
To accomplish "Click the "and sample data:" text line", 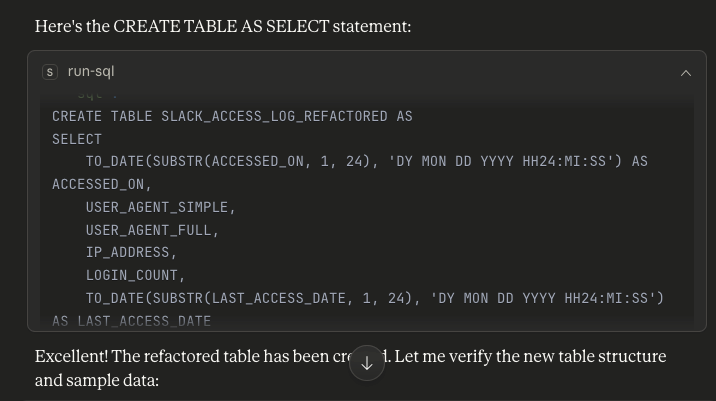I will (x=97, y=380).
